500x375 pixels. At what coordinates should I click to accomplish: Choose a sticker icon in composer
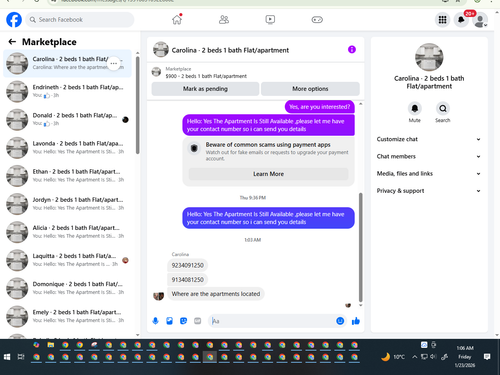point(183,321)
